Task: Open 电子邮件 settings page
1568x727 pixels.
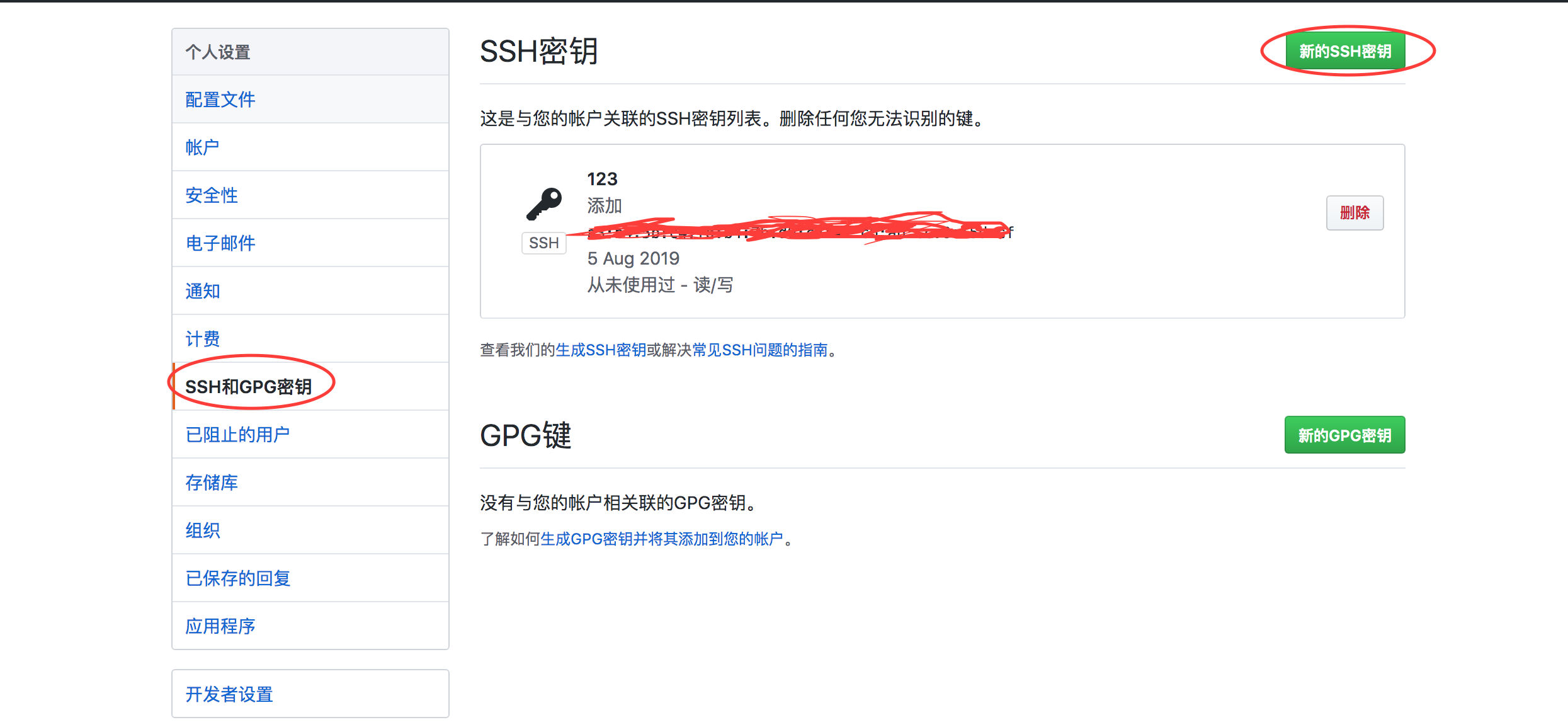Action: pyautogui.click(x=220, y=243)
